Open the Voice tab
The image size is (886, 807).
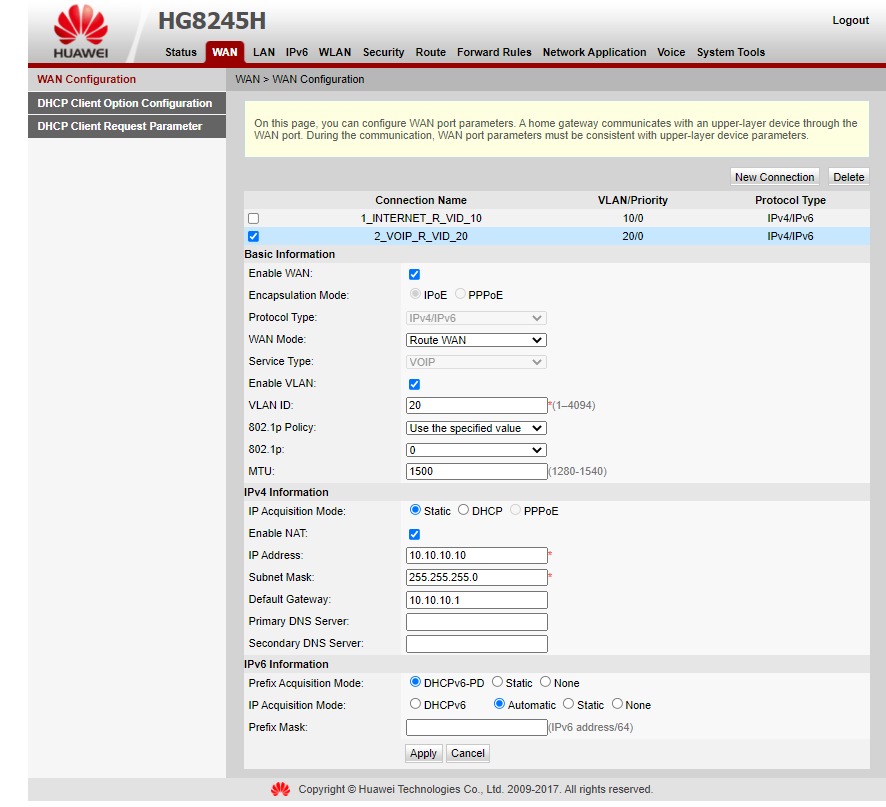(x=671, y=52)
